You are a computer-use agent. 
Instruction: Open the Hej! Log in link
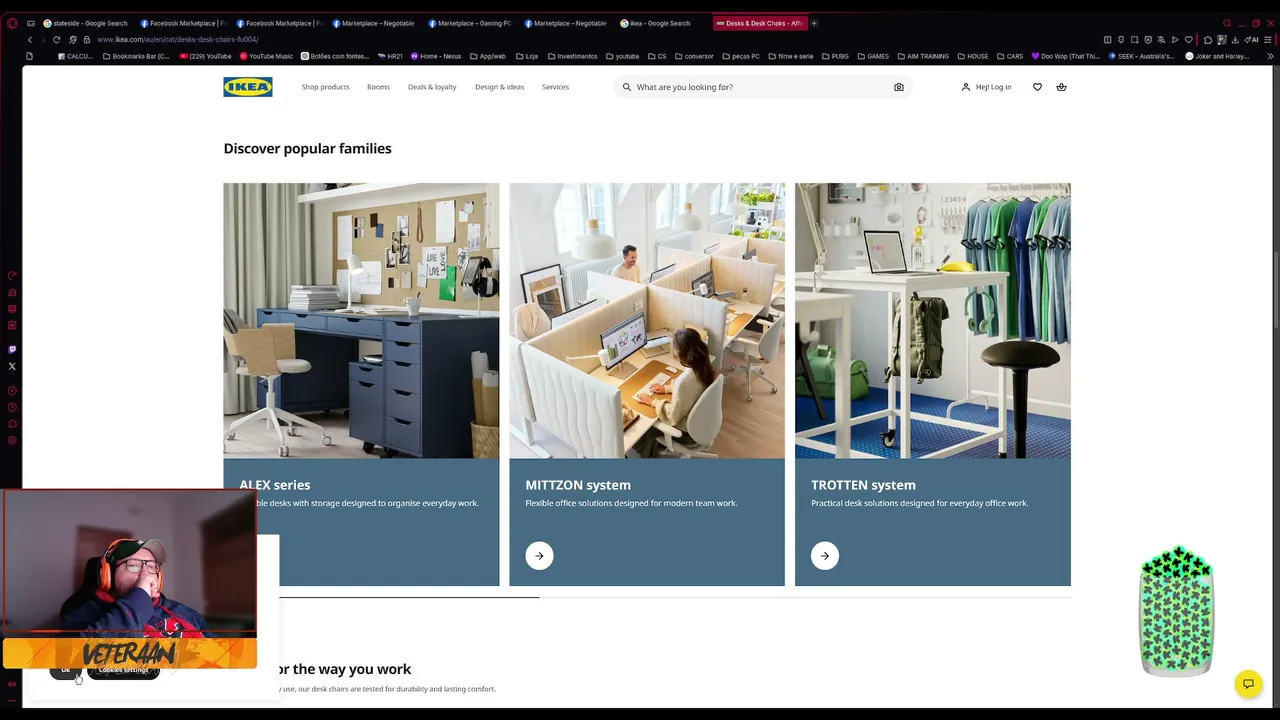(x=986, y=87)
